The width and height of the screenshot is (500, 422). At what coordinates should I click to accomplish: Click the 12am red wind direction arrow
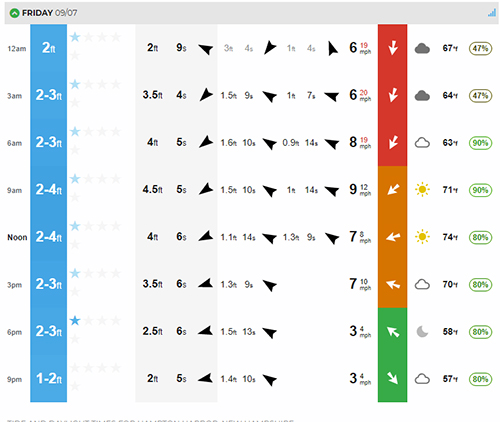(x=393, y=48)
